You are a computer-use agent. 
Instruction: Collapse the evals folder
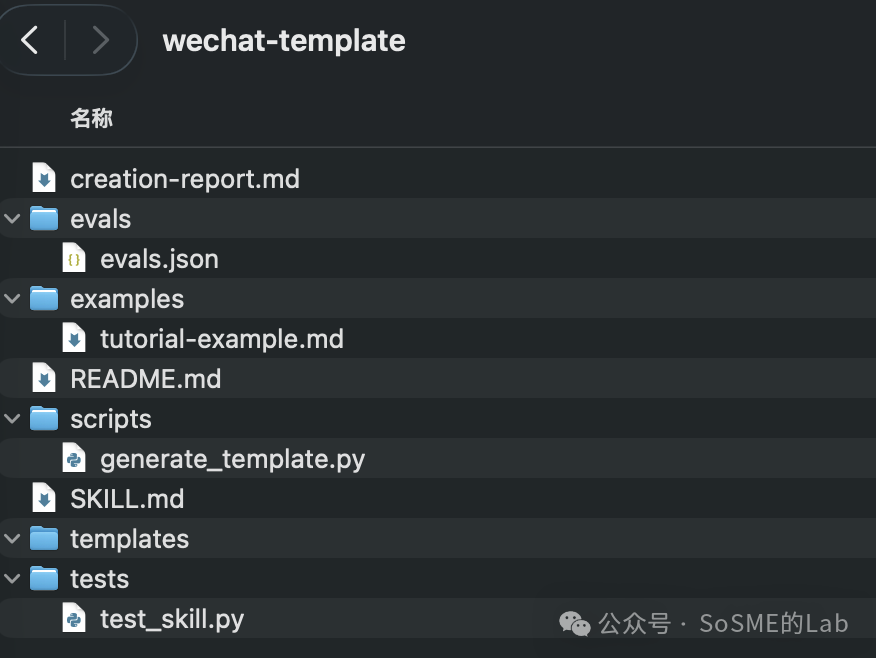[x=11, y=219]
